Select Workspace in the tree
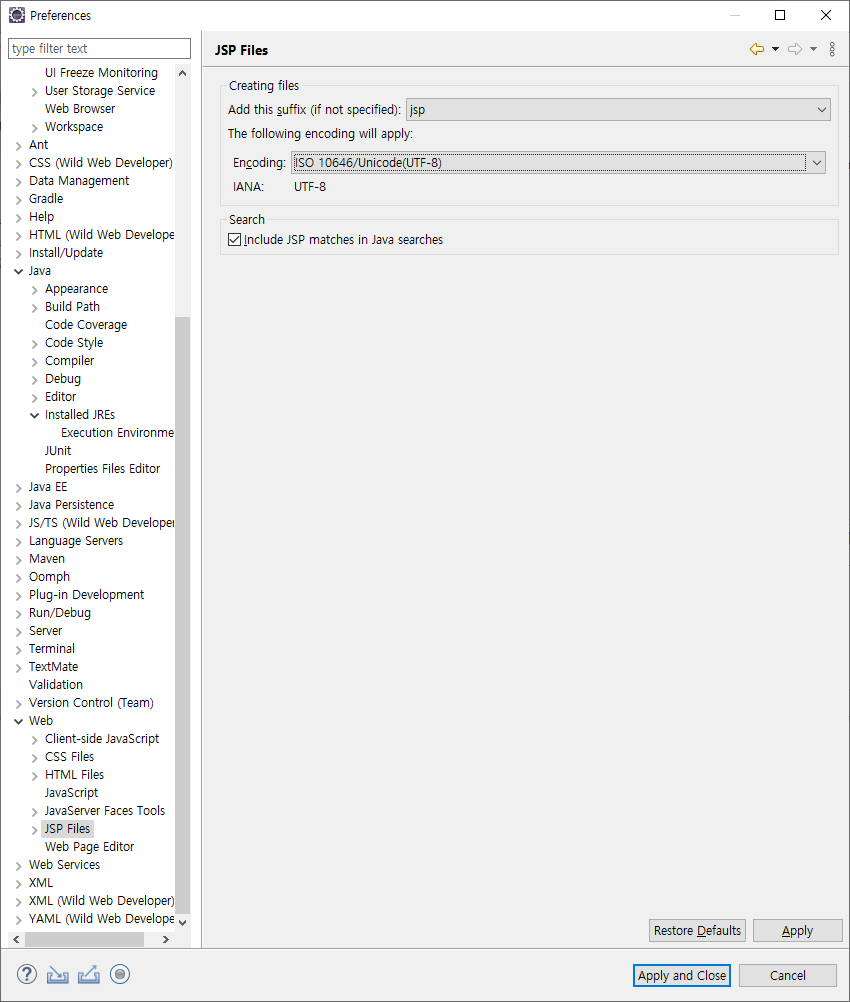The image size is (850, 1002). 73,127
